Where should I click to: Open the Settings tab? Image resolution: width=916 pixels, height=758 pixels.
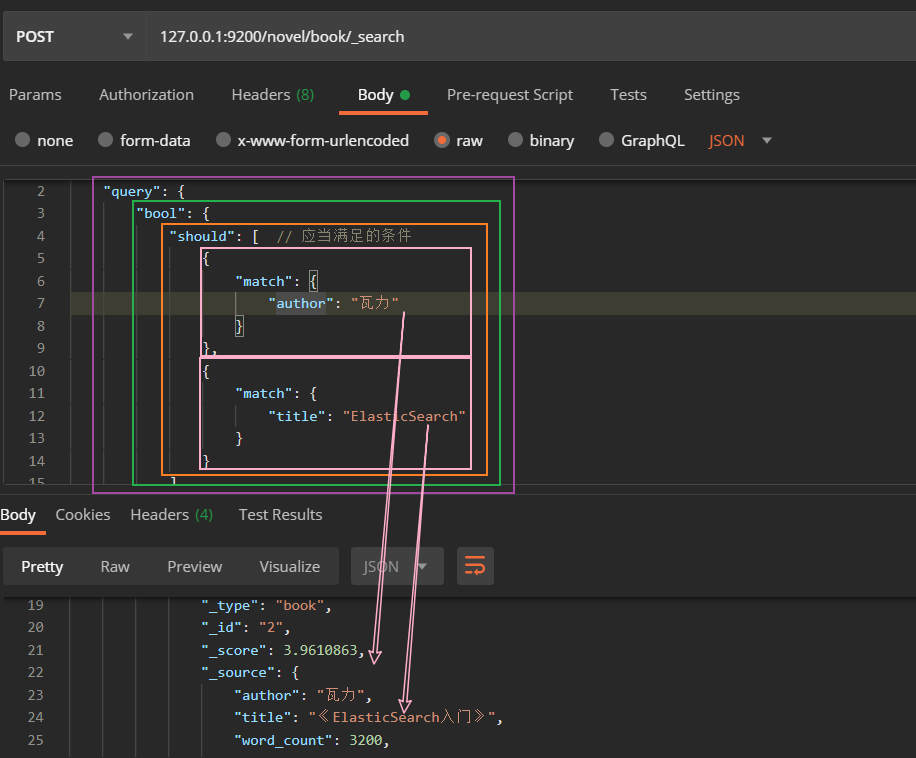tap(712, 95)
